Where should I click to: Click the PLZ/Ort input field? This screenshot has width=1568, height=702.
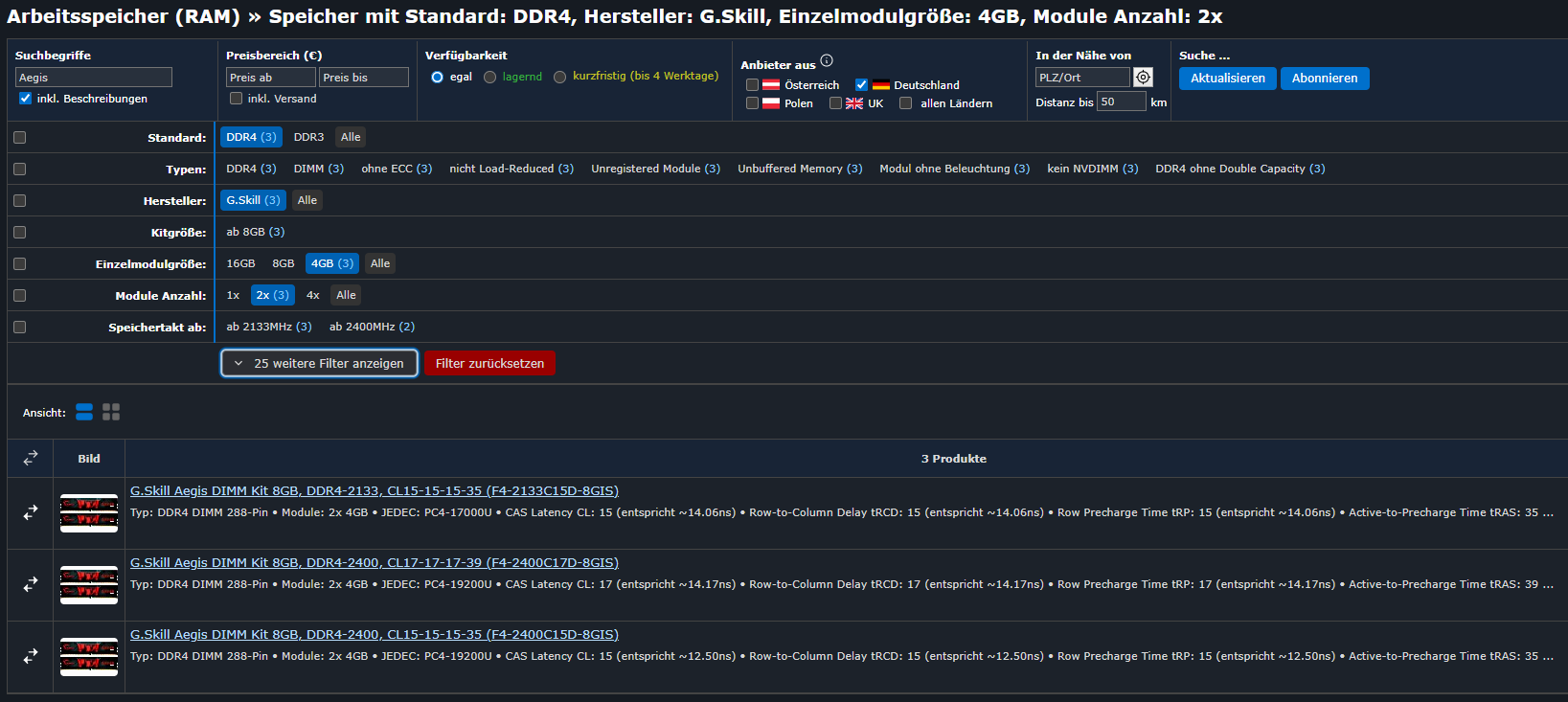(x=1082, y=78)
